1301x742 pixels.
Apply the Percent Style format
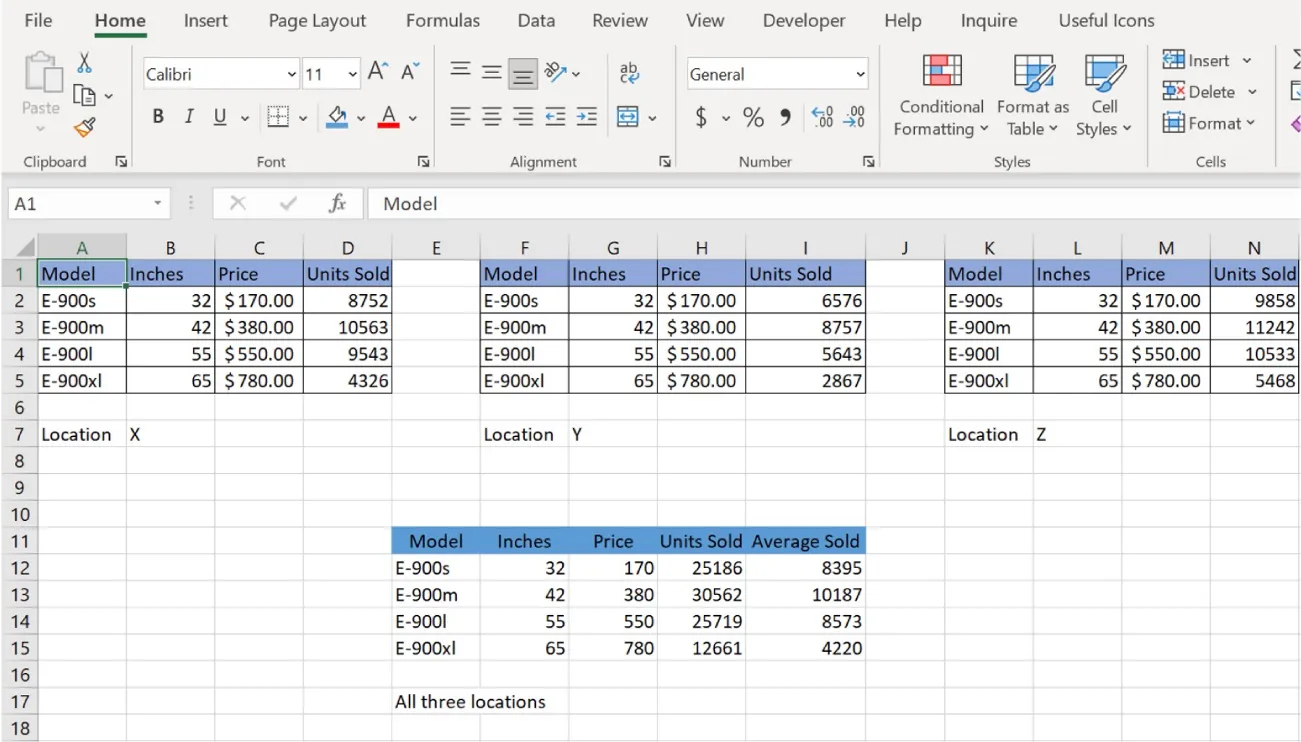(x=753, y=117)
